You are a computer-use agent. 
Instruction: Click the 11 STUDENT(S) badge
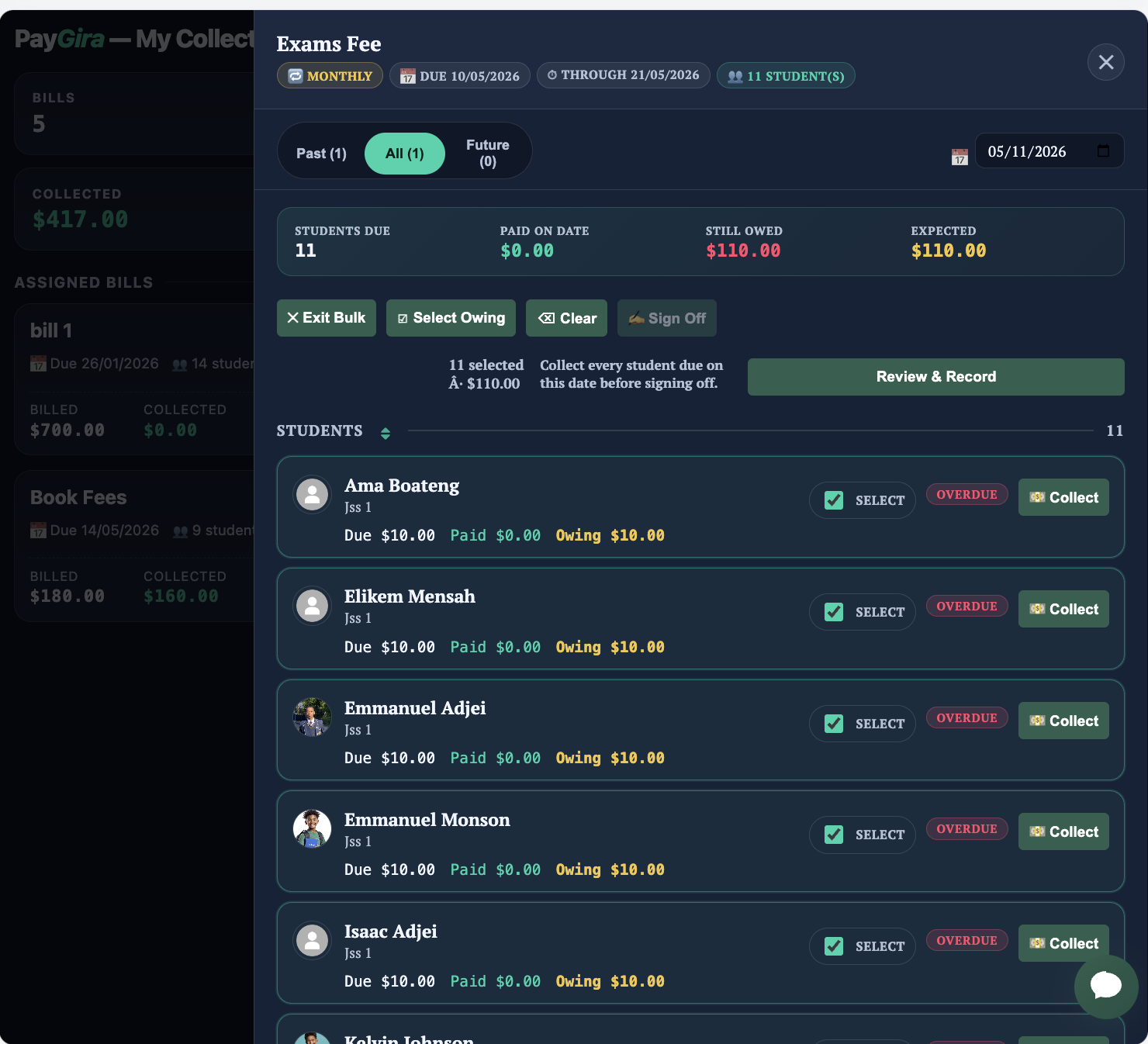pos(786,75)
